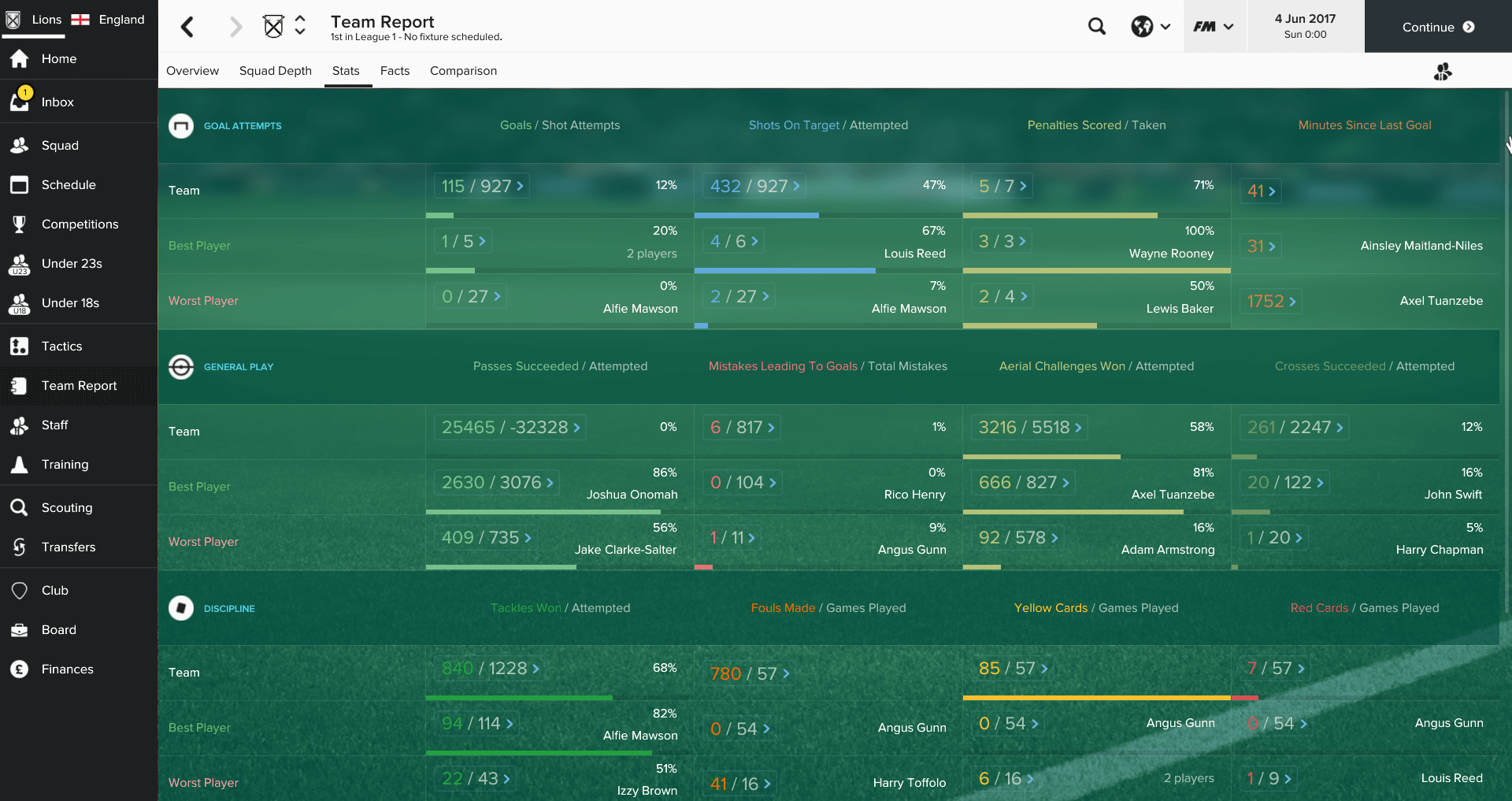Screen dimensions: 1512x801
Task: Click player name Ainsley Maitland-Niles
Action: (1421, 246)
